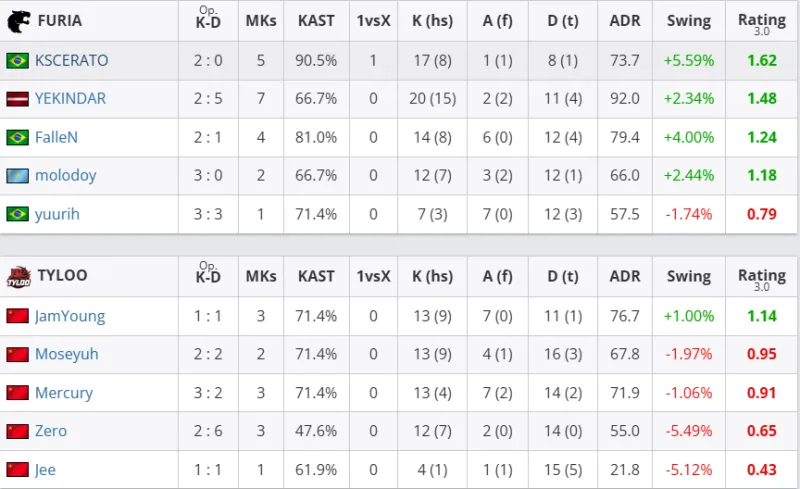Sort TYLOO table by Swing column
The width and height of the screenshot is (800, 489).
pyautogui.click(x=688, y=276)
